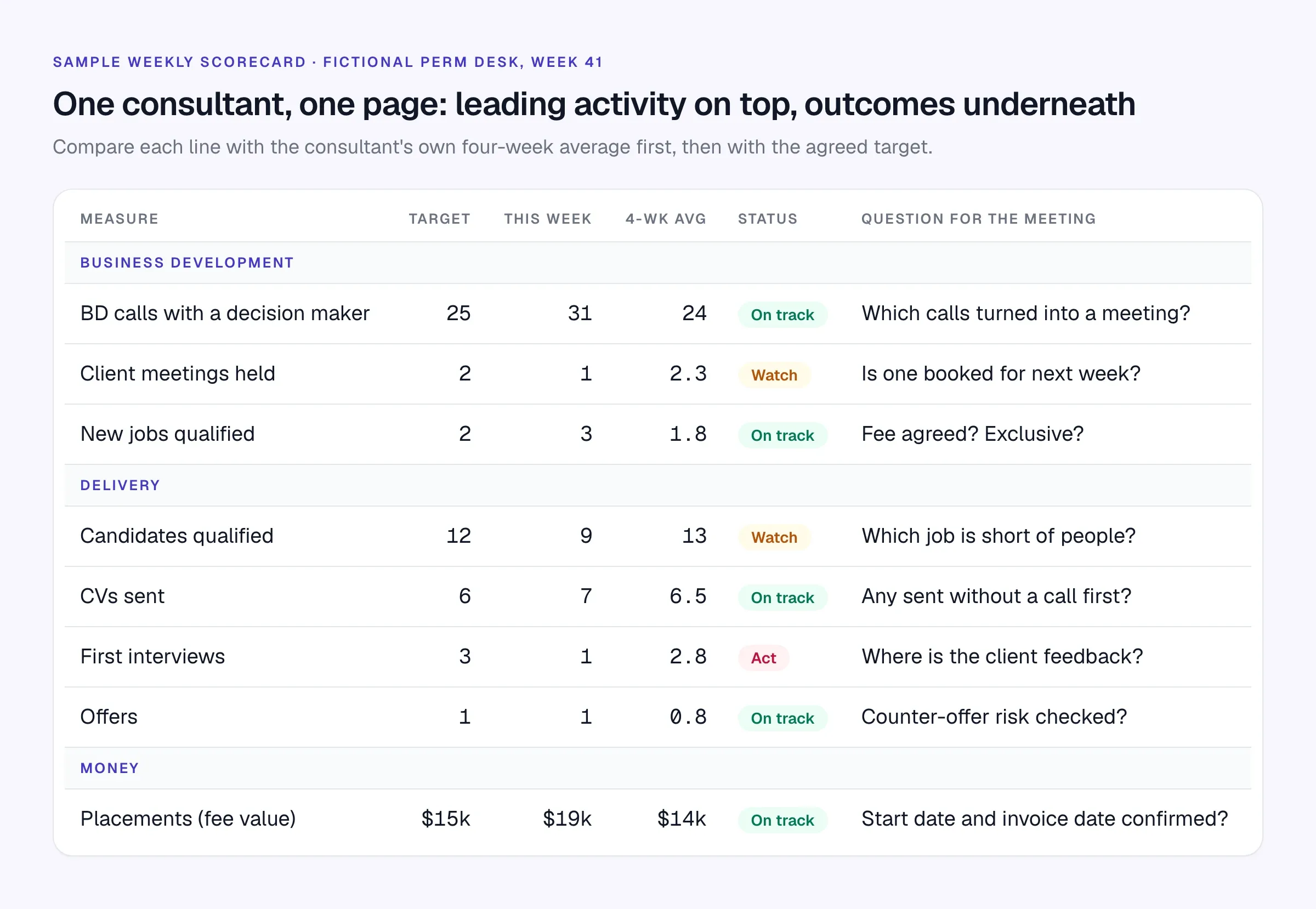The image size is (1316, 909).
Task: Select 'Any sent without a call first?' text
Action: (996, 596)
